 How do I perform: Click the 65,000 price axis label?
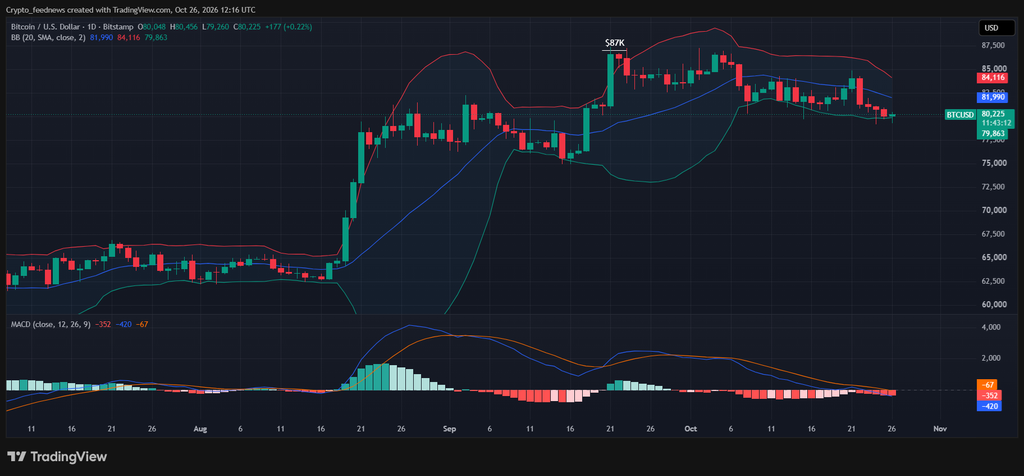point(993,257)
